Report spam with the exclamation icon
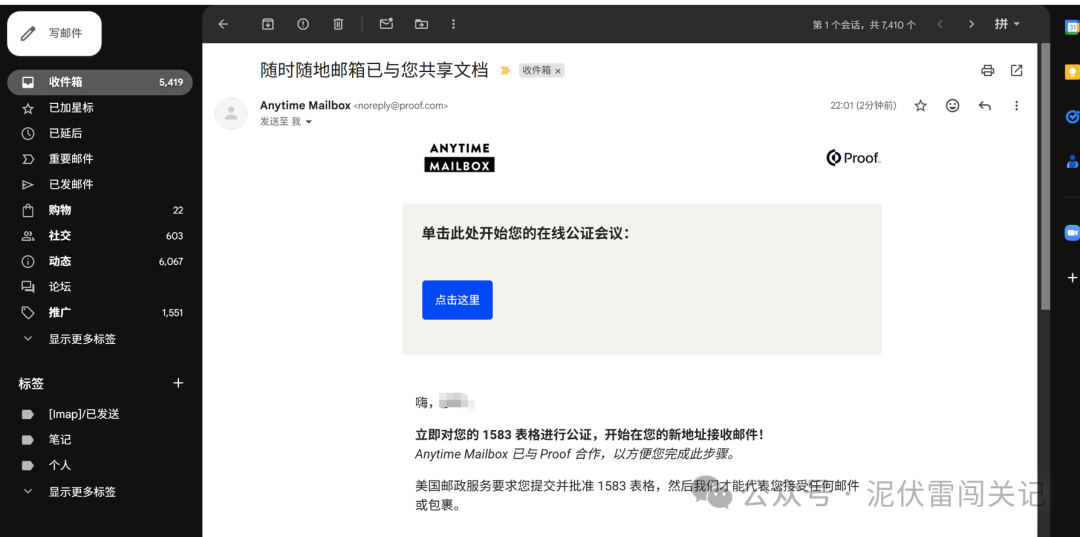The width and height of the screenshot is (1080, 537). click(x=303, y=24)
